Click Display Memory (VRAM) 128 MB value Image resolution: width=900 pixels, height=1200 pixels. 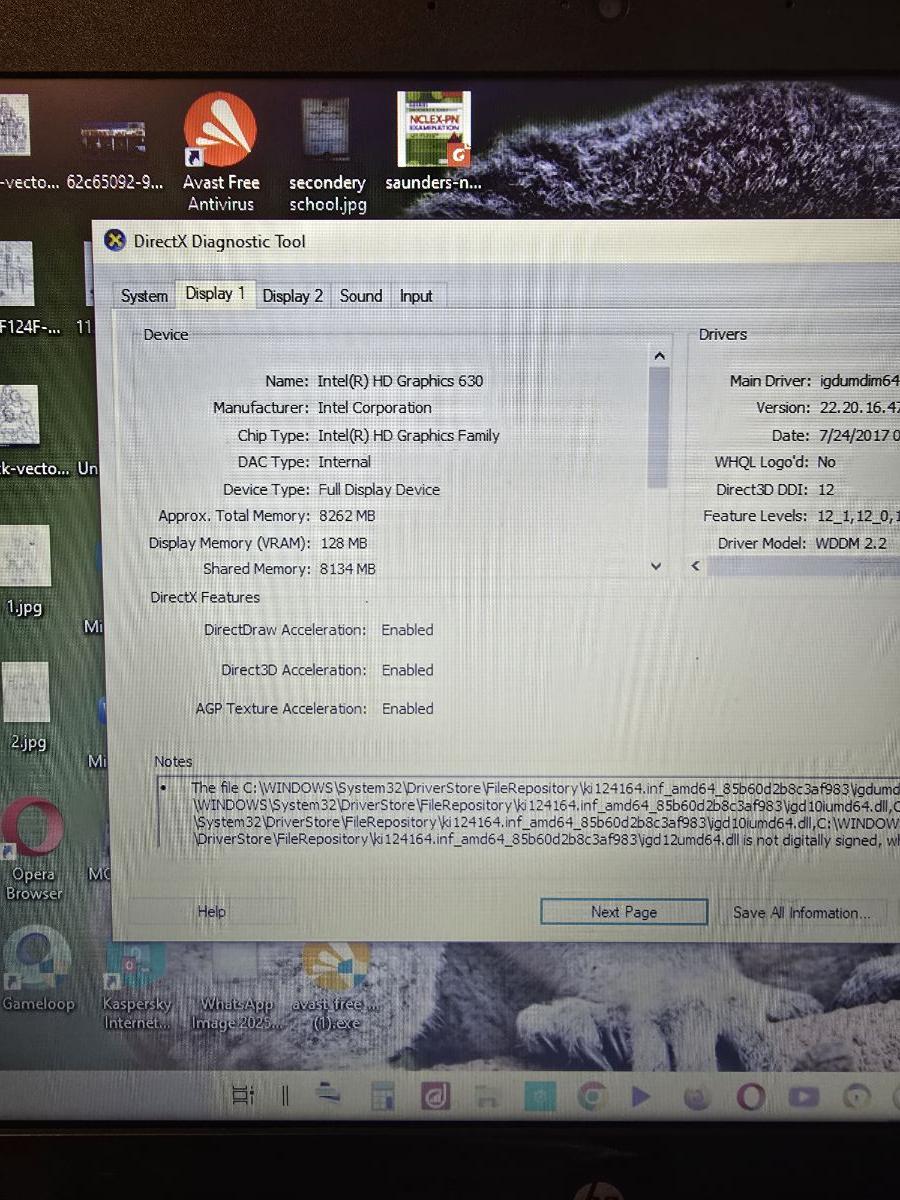343,543
